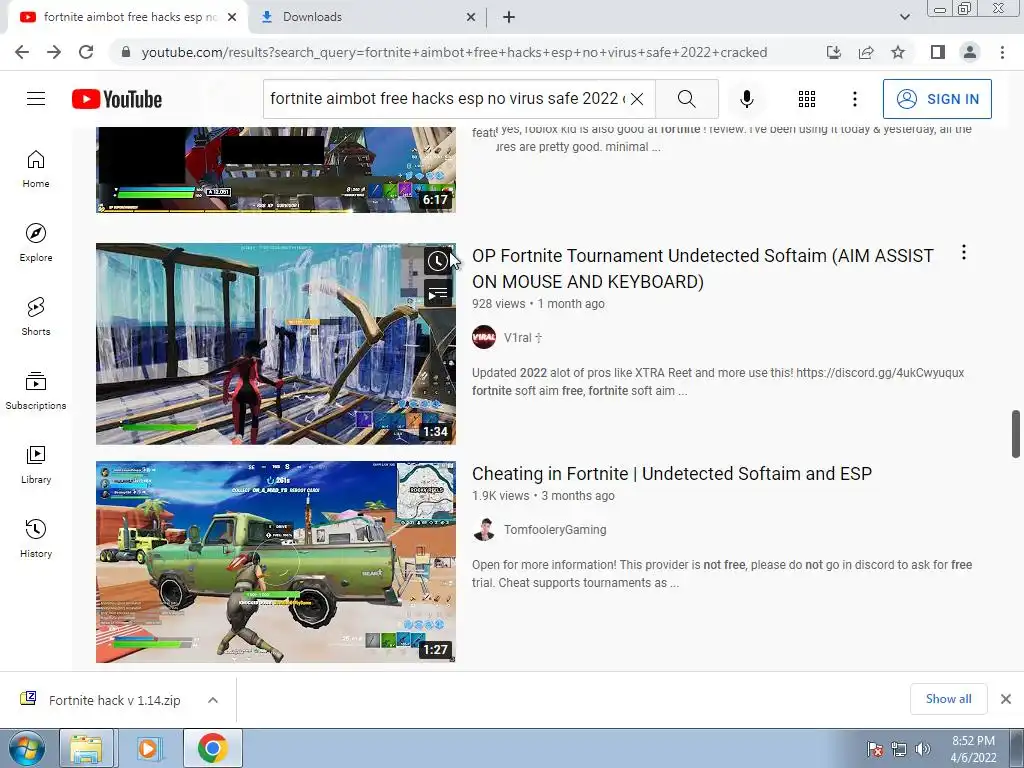Screen dimensions: 1024x768
Task: Click the SIGN IN button
Action: point(936,99)
